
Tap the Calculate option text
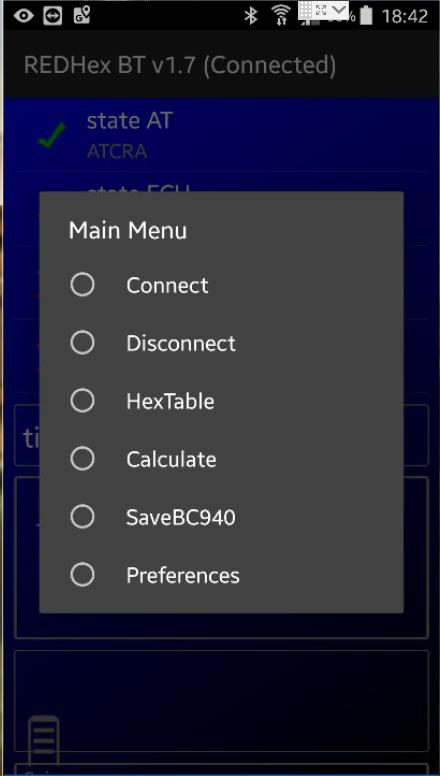click(171, 460)
